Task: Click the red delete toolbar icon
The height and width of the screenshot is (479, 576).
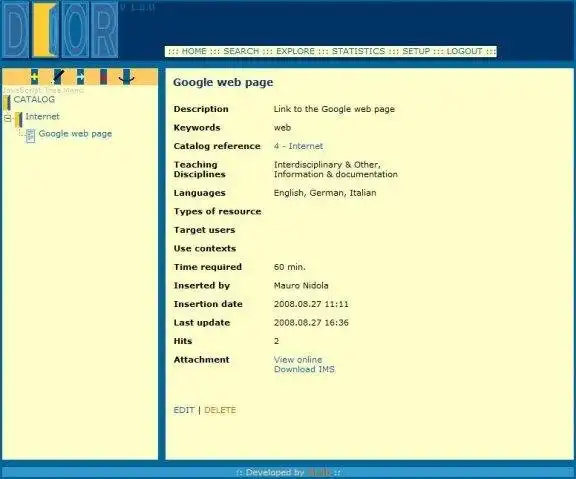Action: (x=104, y=77)
